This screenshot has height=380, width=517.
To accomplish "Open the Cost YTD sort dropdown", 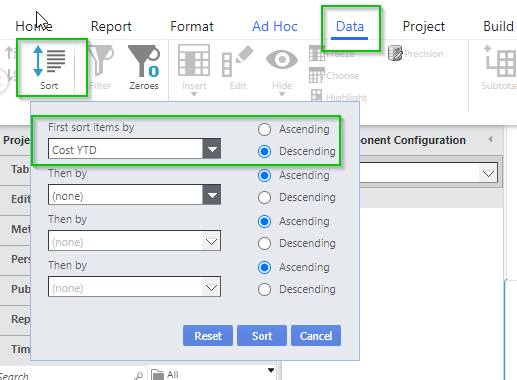I will (212, 149).
